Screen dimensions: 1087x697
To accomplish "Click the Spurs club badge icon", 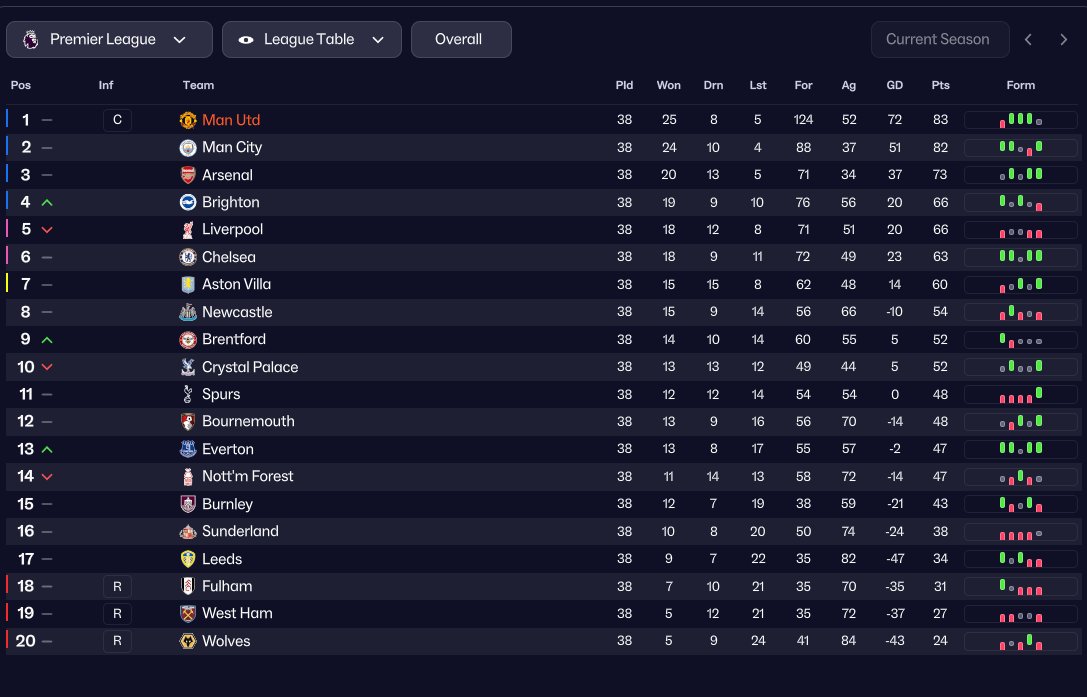I will [x=188, y=394].
